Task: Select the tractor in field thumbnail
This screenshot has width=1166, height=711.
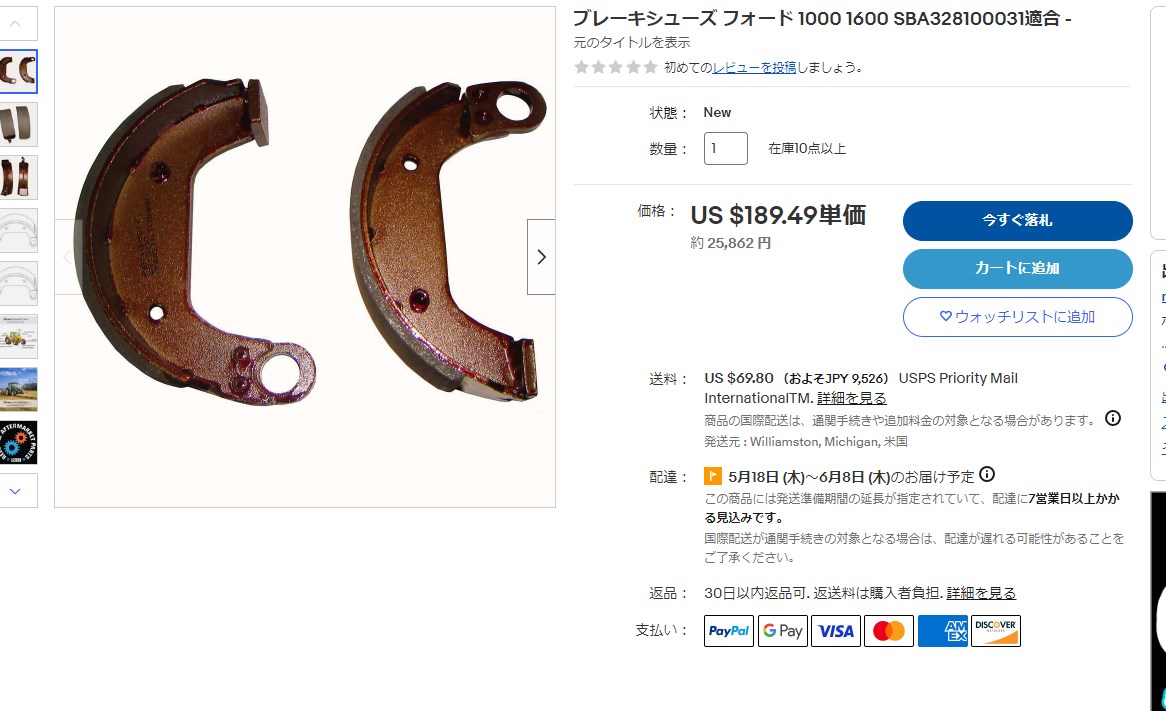Action: [x=19, y=389]
